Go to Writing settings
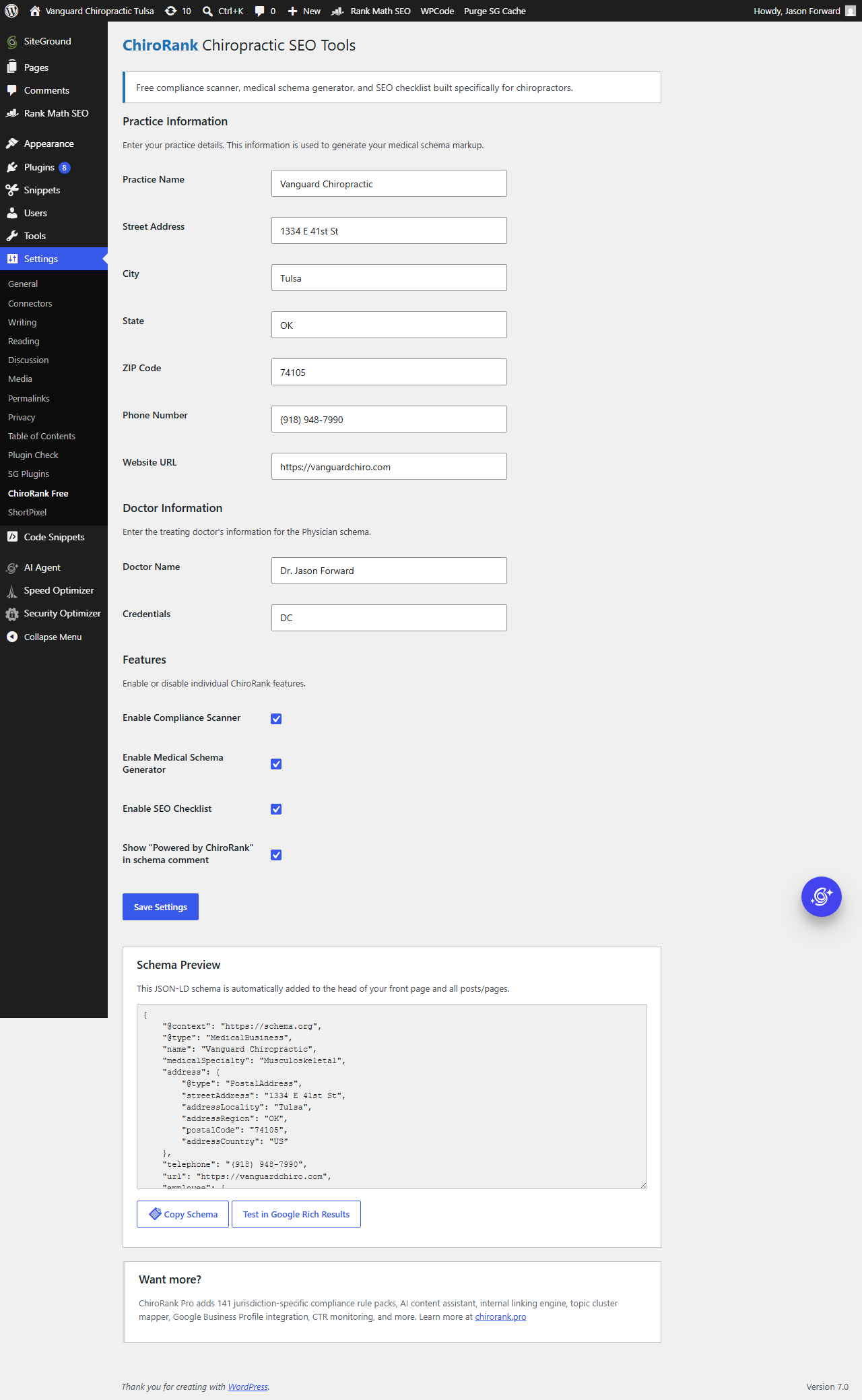 tap(22, 323)
